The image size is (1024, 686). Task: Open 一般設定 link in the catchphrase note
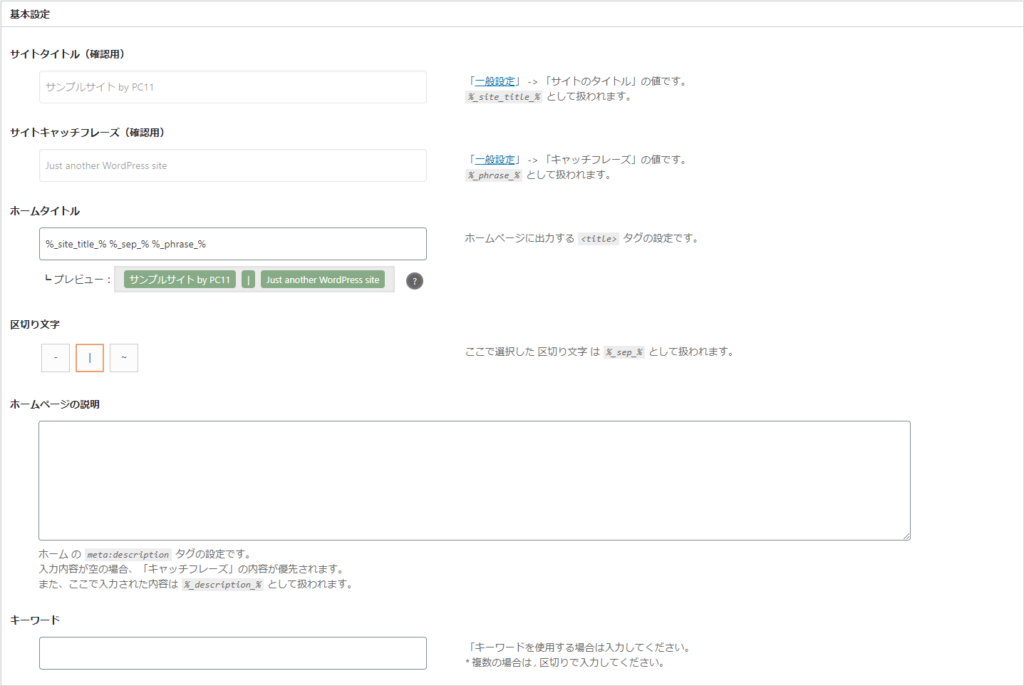click(x=494, y=159)
